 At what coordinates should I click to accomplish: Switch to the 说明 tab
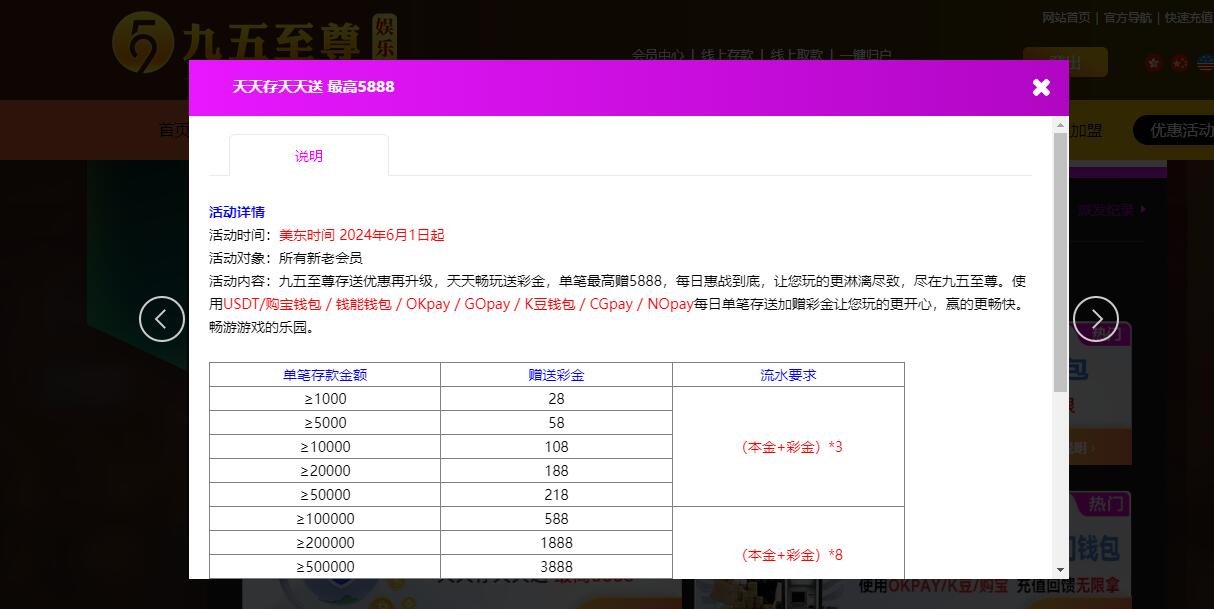click(x=308, y=156)
